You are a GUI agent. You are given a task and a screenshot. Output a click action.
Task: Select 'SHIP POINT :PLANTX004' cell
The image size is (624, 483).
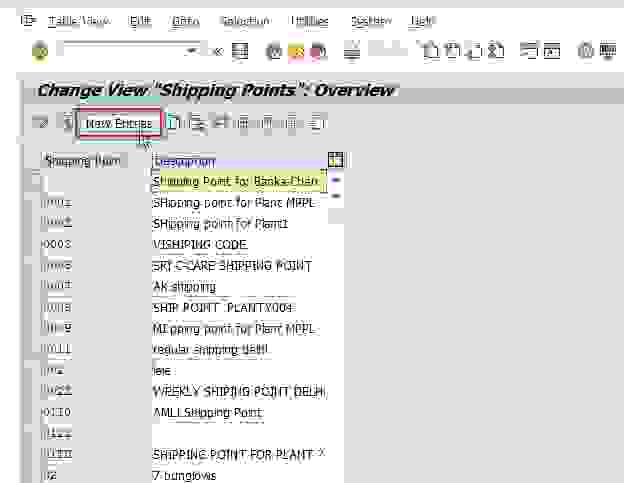point(240,308)
